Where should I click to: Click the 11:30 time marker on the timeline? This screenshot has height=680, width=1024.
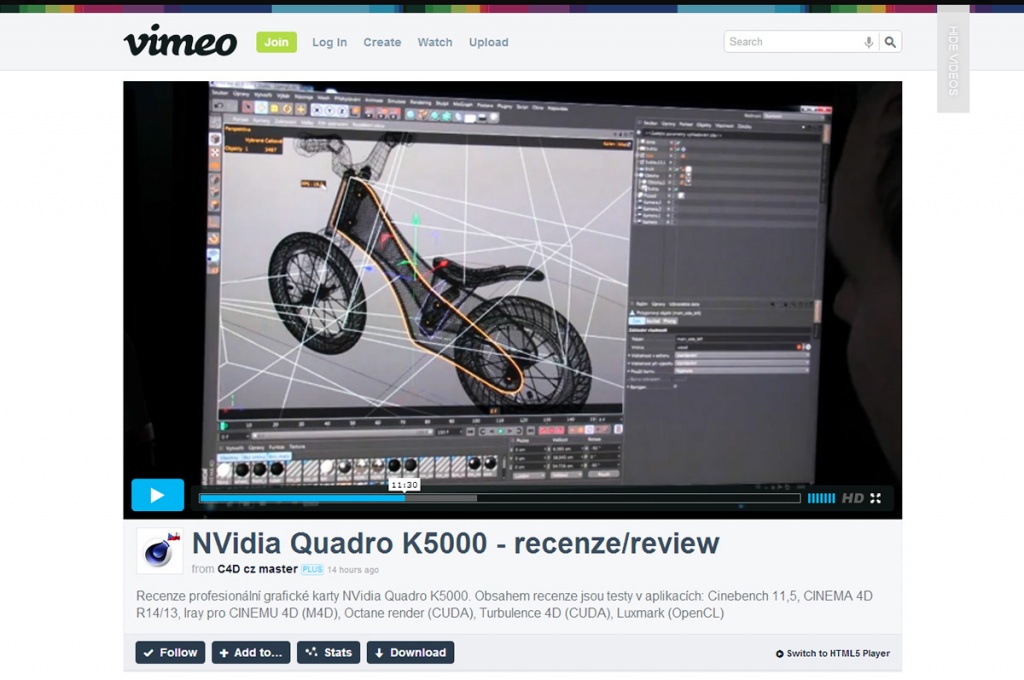[404, 485]
